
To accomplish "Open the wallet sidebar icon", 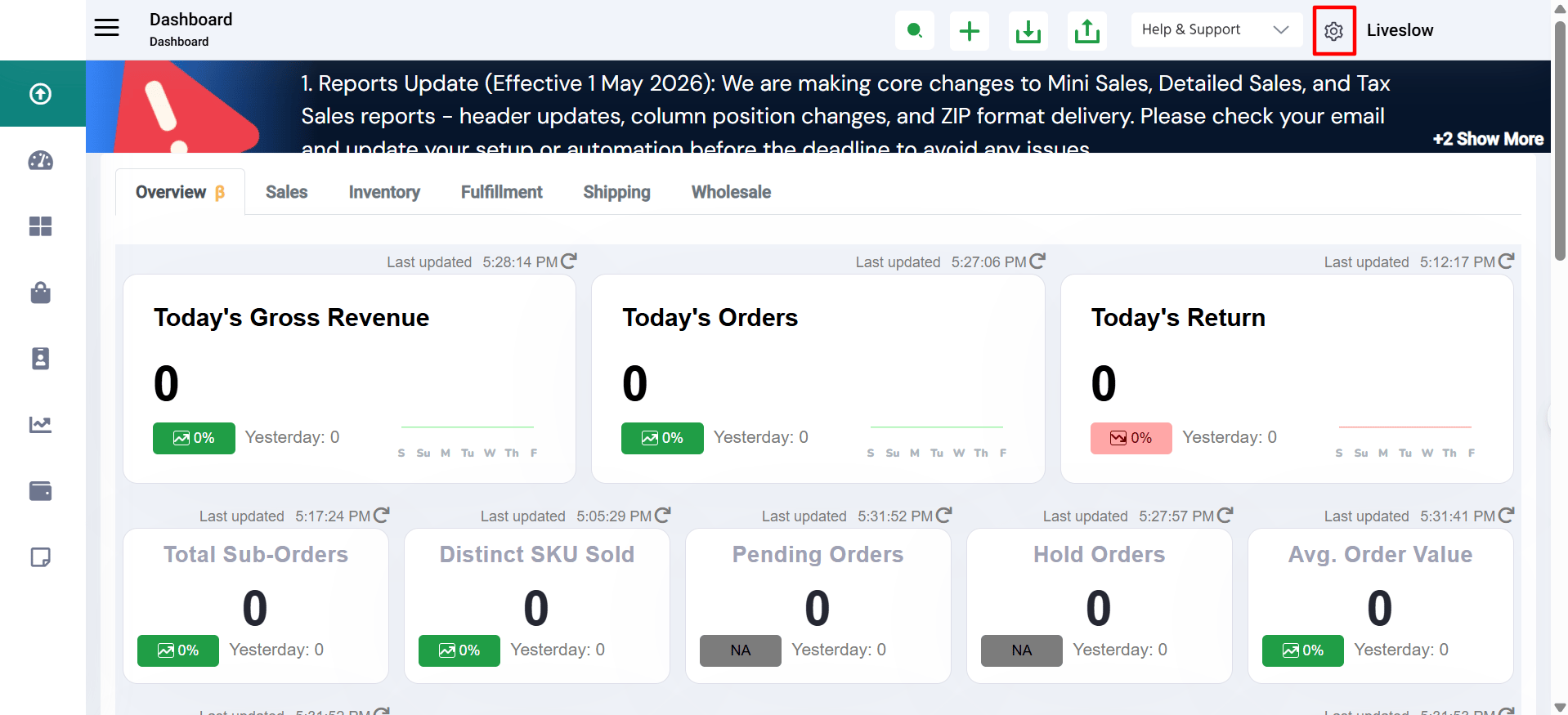I will click(x=41, y=491).
